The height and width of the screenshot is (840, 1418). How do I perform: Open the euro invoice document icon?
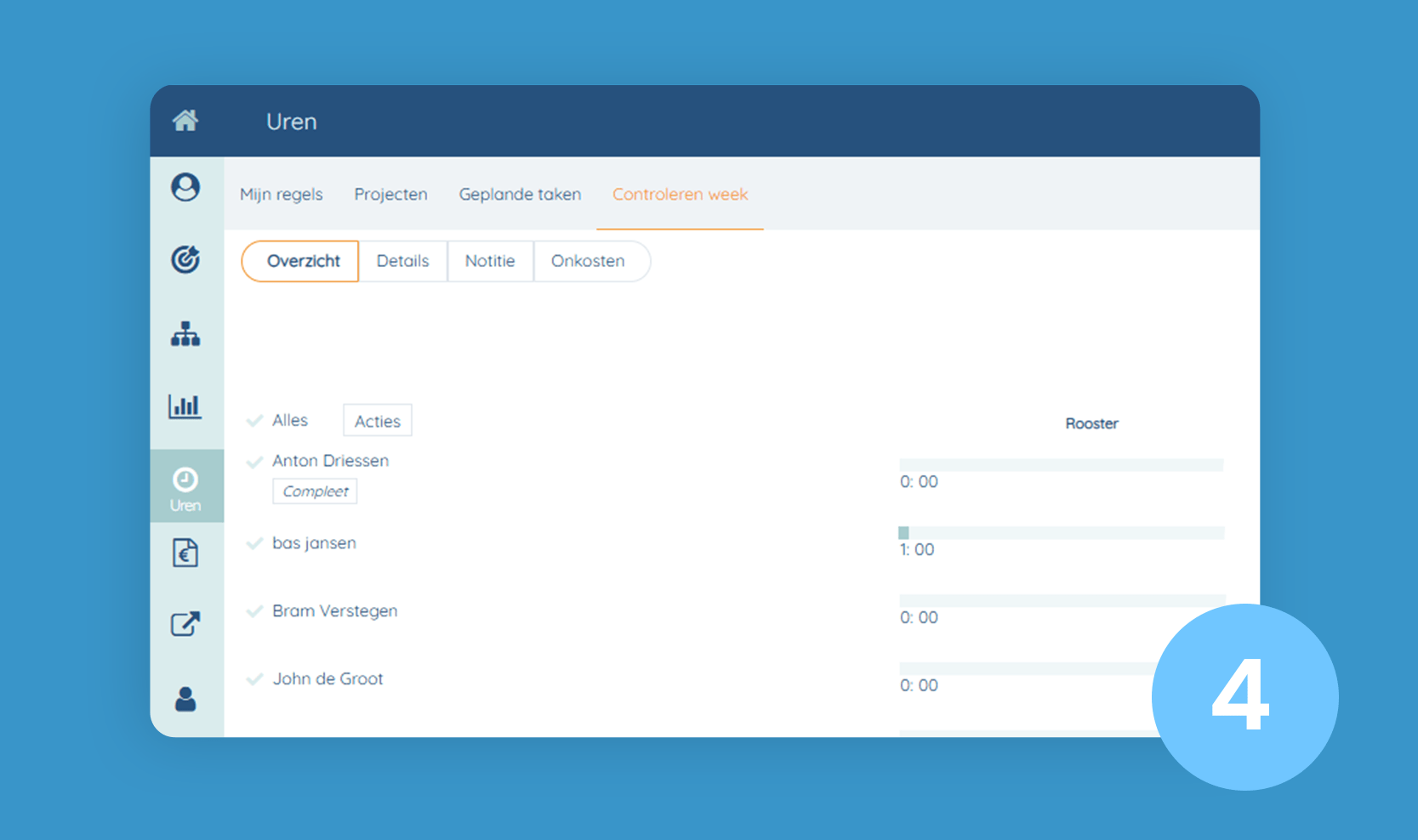185,553
